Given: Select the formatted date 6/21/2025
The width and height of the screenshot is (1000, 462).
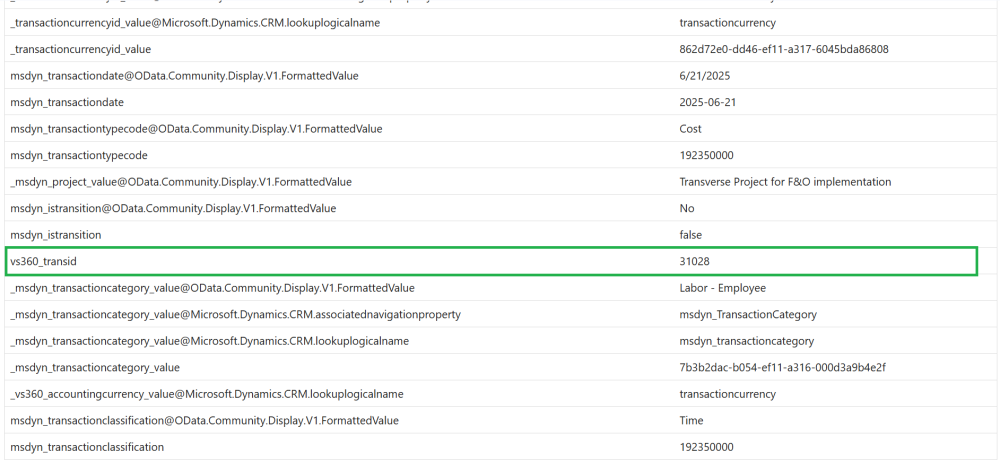Looking at the screenshot, I should (x=703, y=76).
